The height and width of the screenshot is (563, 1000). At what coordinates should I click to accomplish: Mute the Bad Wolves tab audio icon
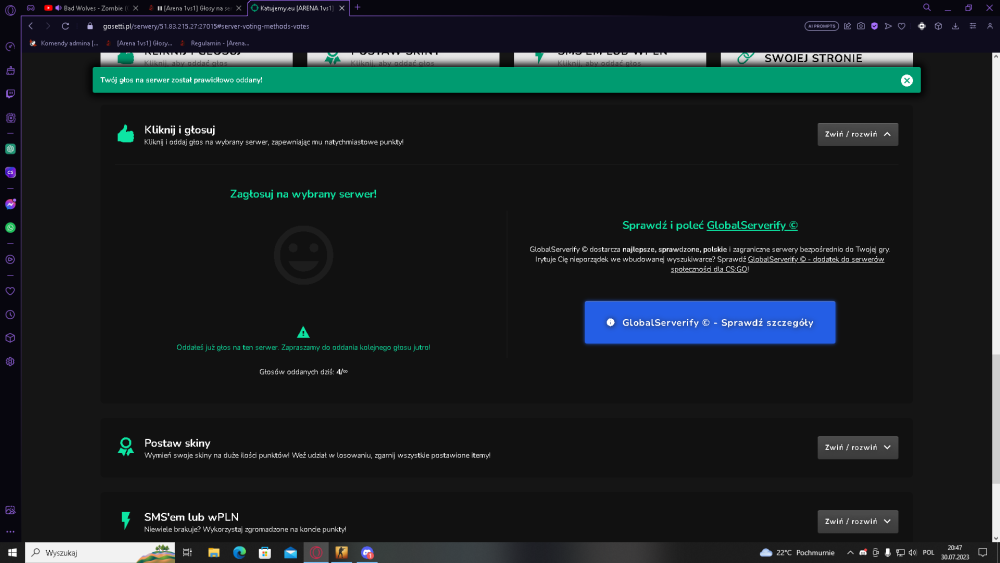[58, 8]
